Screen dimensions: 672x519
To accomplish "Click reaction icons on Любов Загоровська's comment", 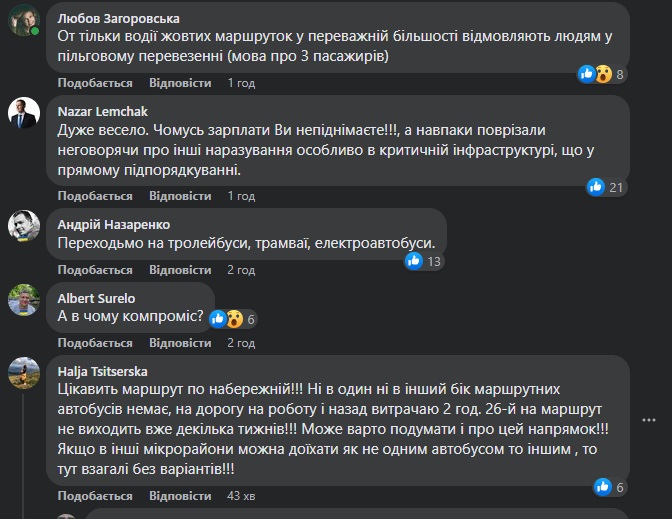I will pyautogui.click(x=595, y=74).
